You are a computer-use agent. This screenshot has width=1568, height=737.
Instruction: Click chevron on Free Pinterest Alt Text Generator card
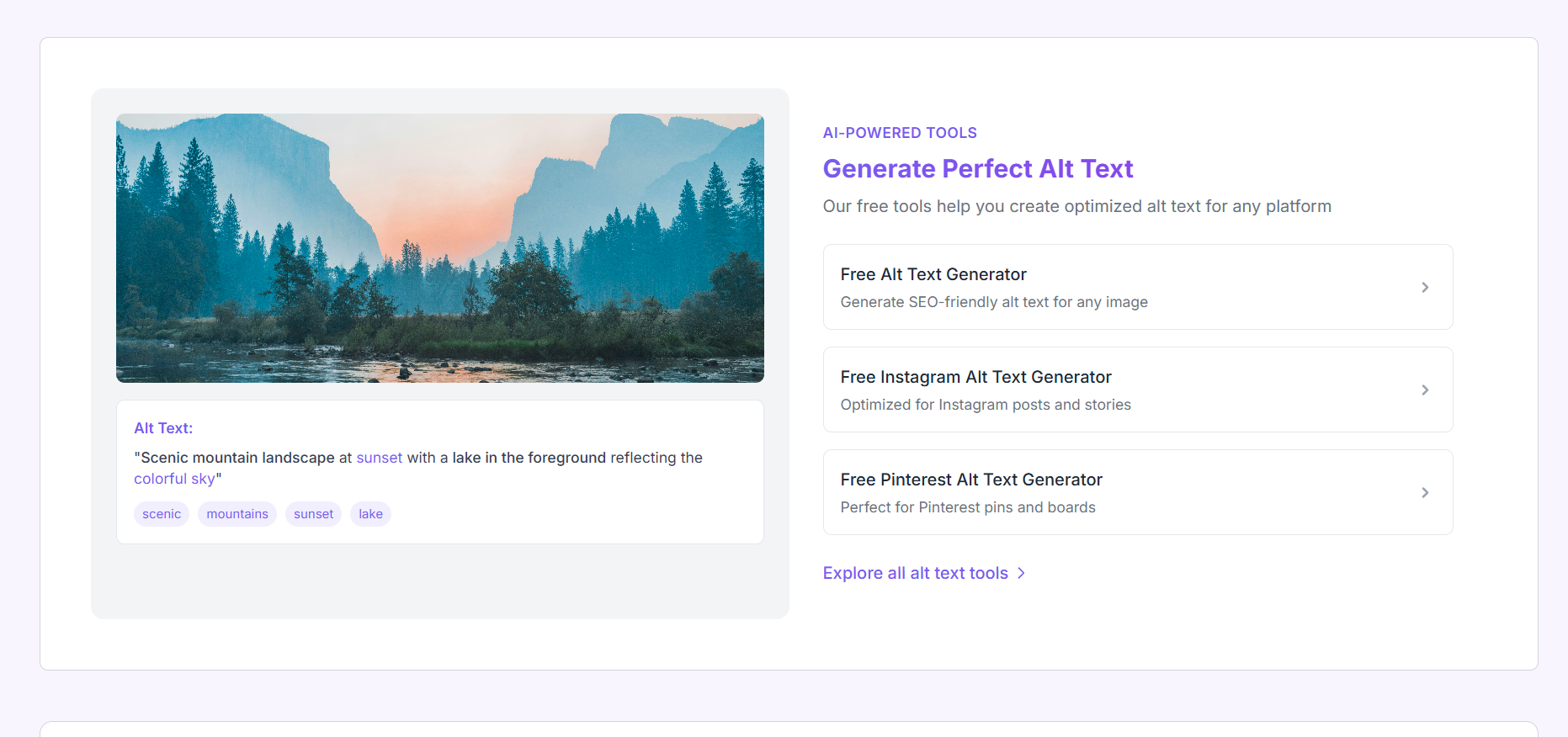tap(1425, 493)
